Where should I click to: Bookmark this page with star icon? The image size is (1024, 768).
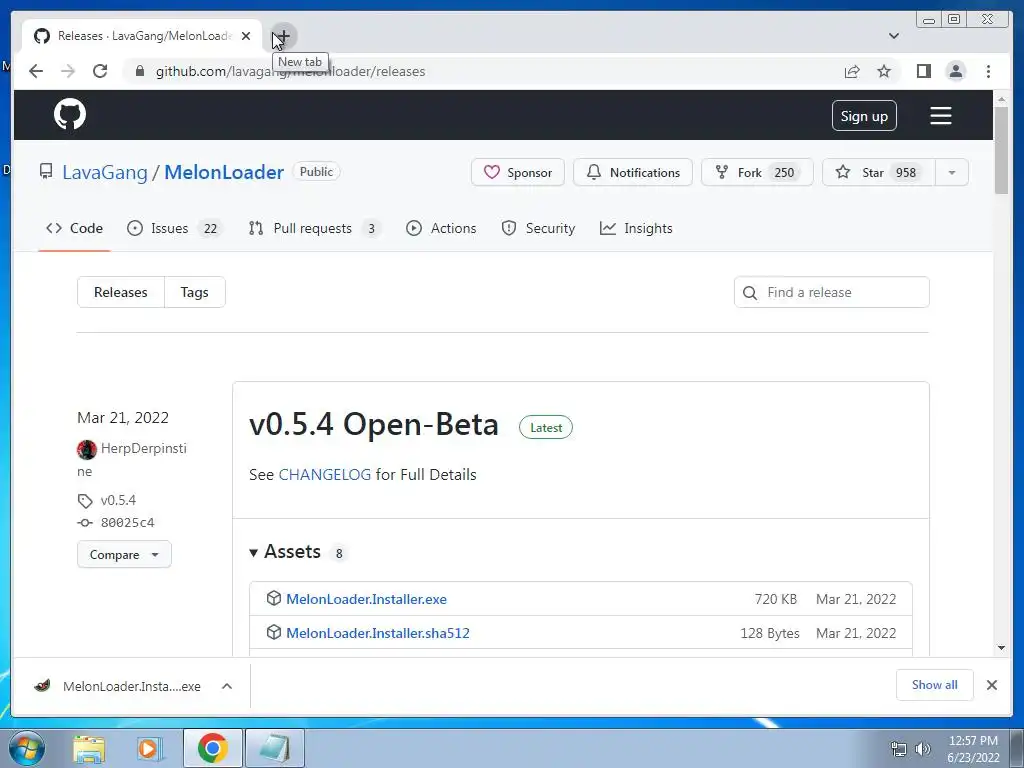pos(884,71)
